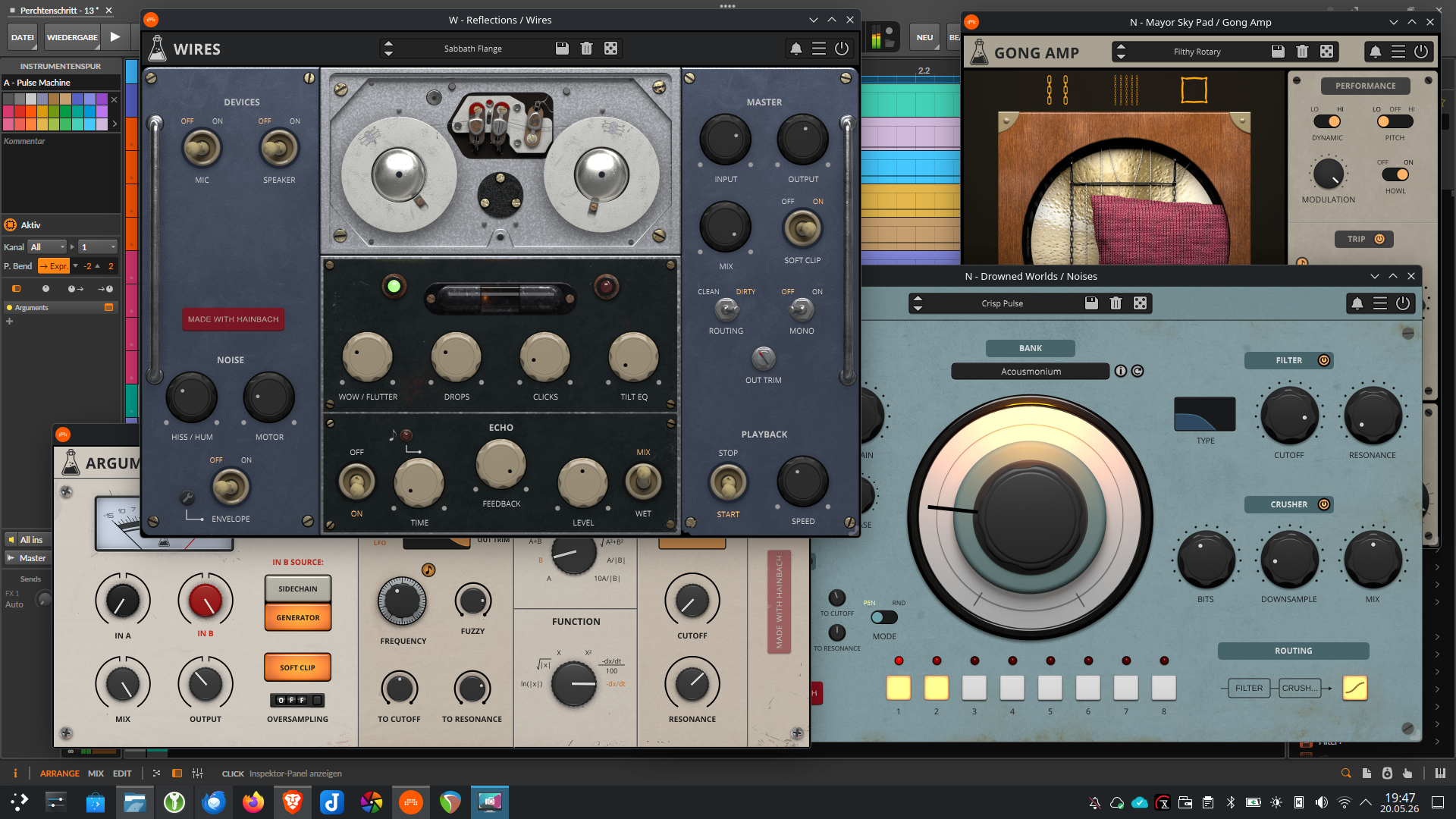
Task: Open Kanal All dropdown
Action: (48, 247)
